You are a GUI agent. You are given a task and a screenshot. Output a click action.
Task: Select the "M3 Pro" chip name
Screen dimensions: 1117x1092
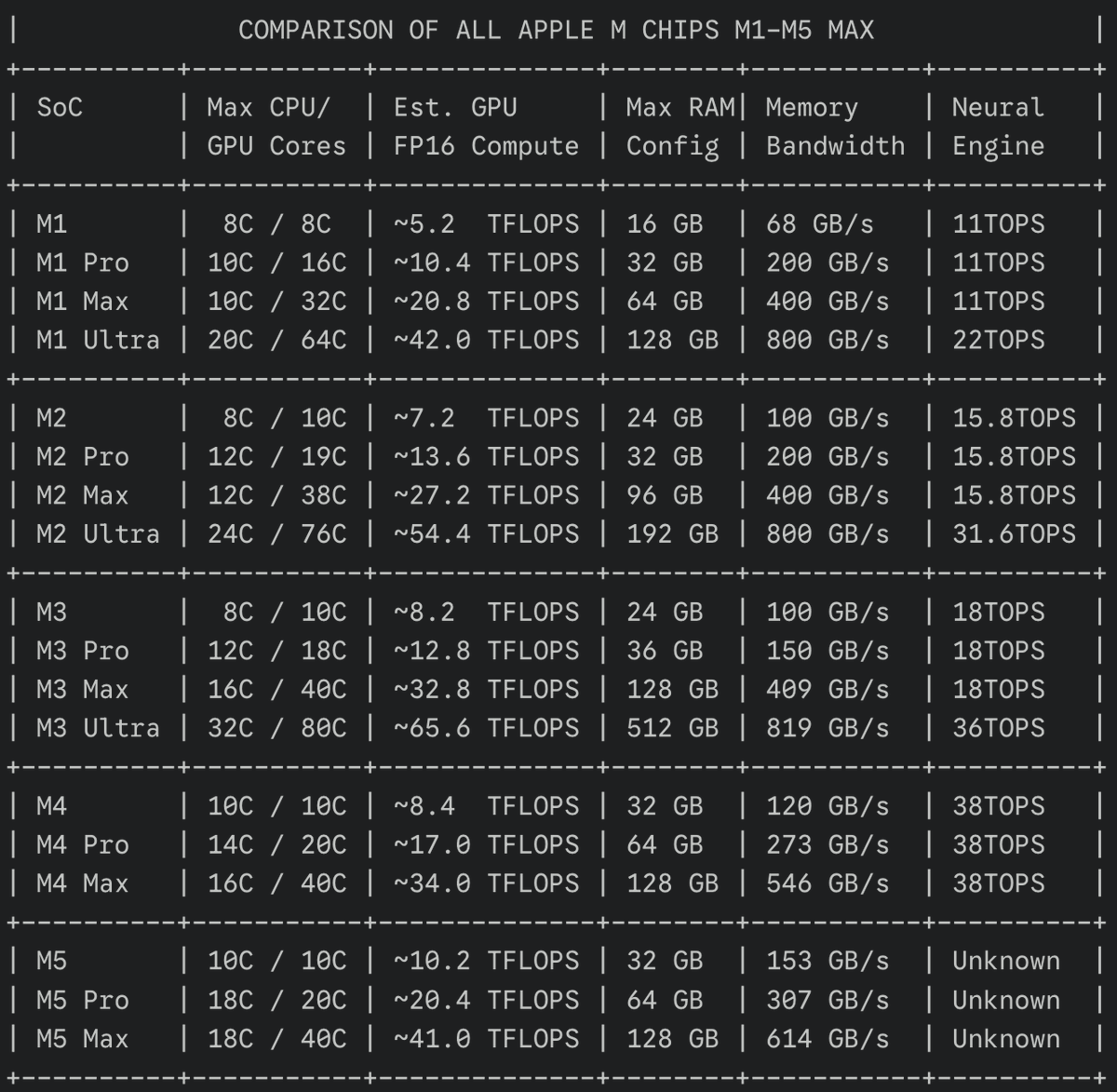click(x=83, y=651)
